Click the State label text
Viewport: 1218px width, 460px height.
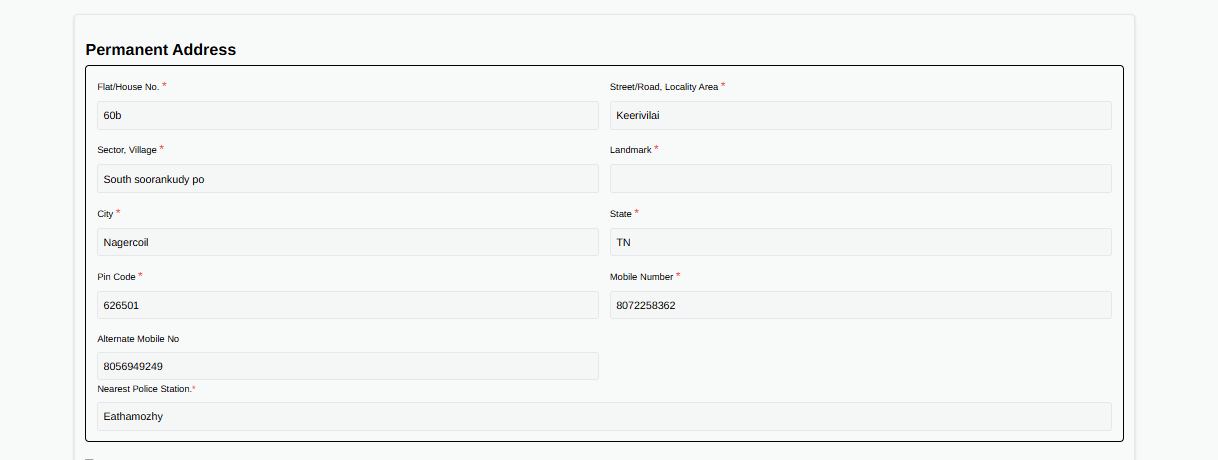pos(620,214)
